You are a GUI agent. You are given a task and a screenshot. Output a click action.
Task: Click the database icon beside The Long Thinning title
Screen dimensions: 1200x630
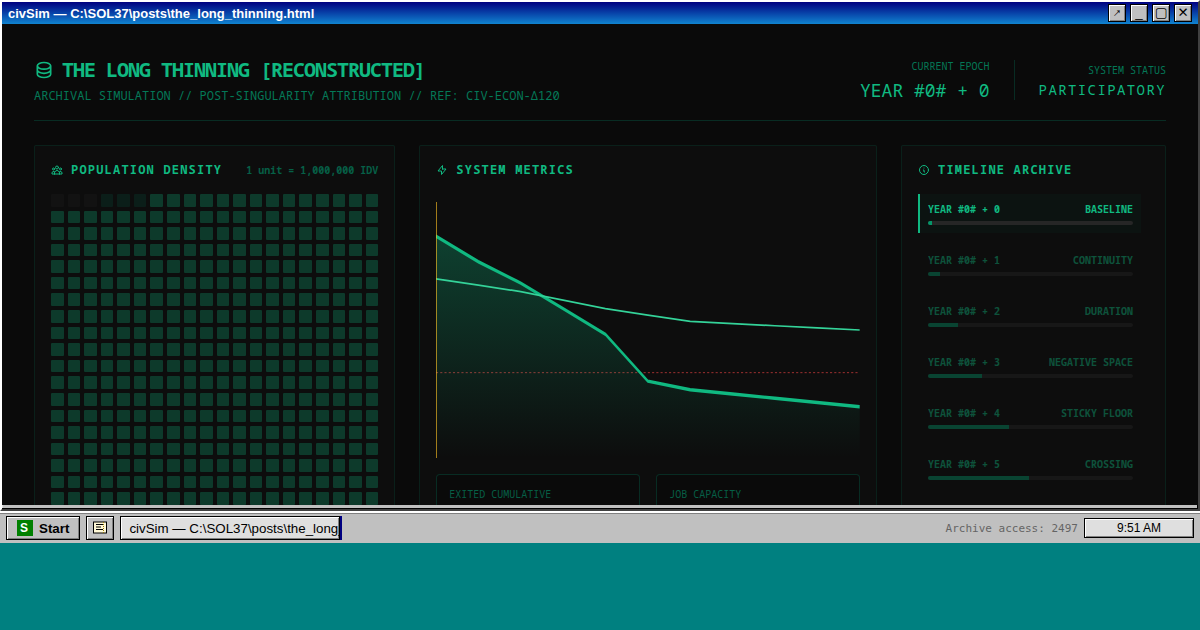point(43,71)
